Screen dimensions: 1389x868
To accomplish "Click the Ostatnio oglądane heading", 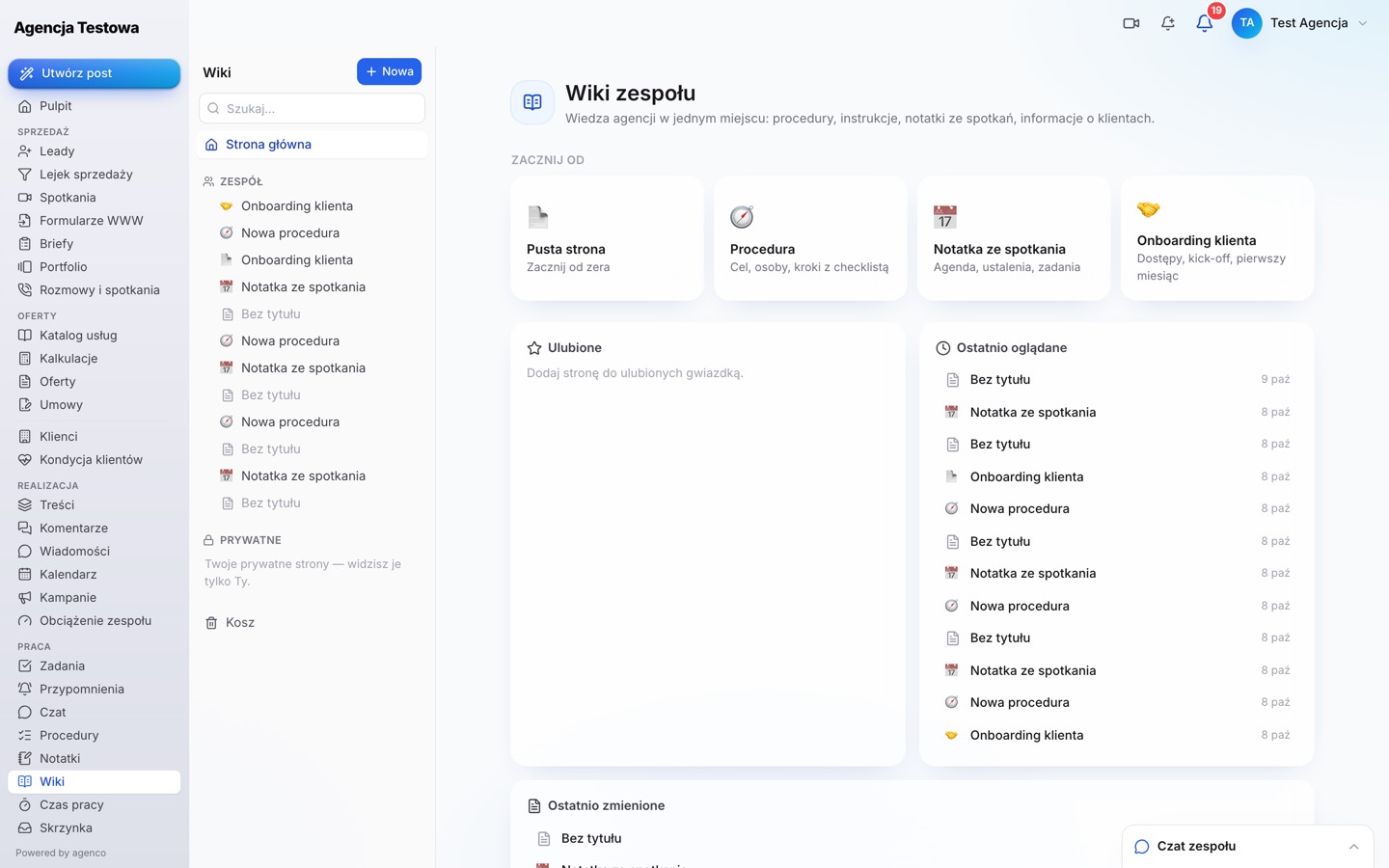I will pos(1012,348).
